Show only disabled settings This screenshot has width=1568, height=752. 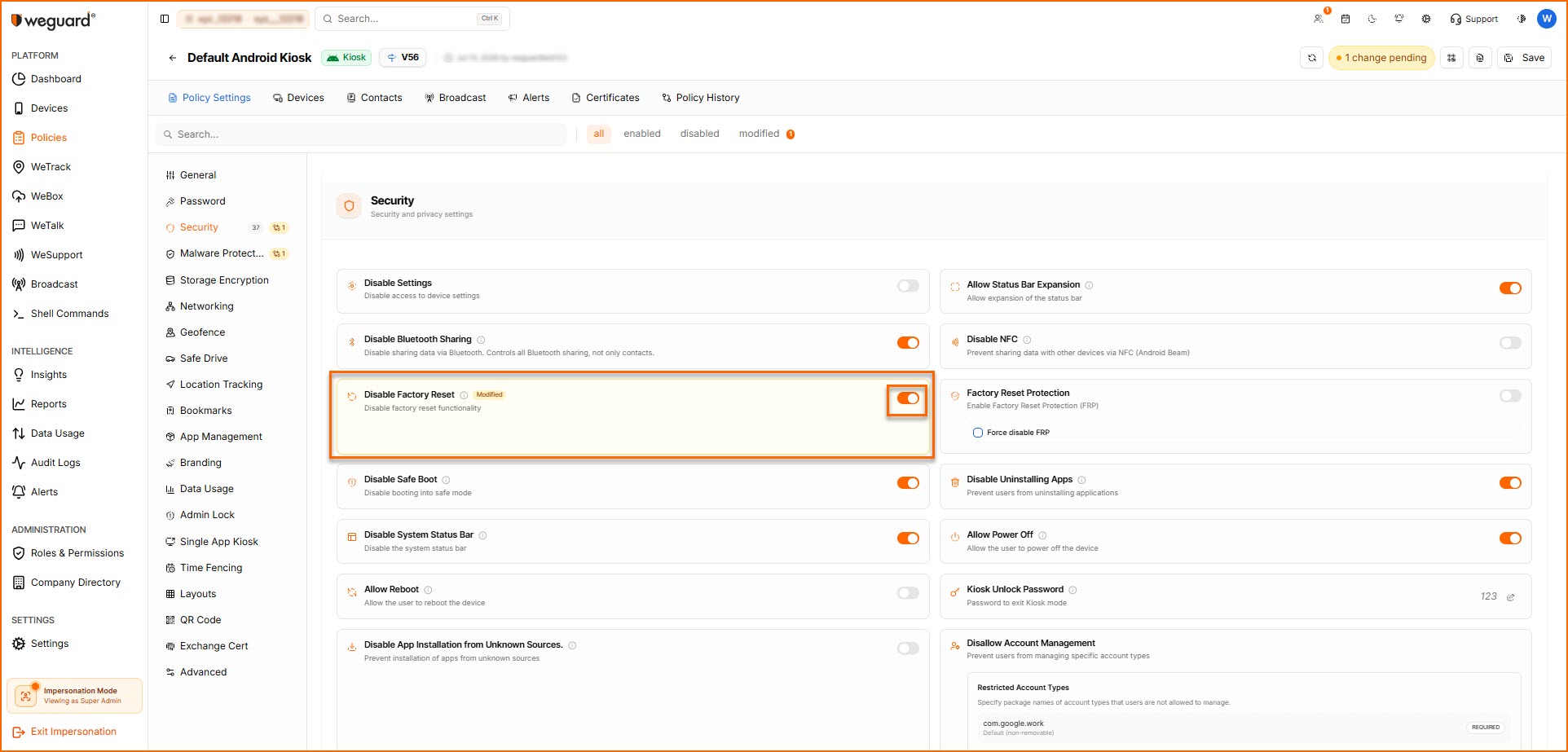pos(700,134)
